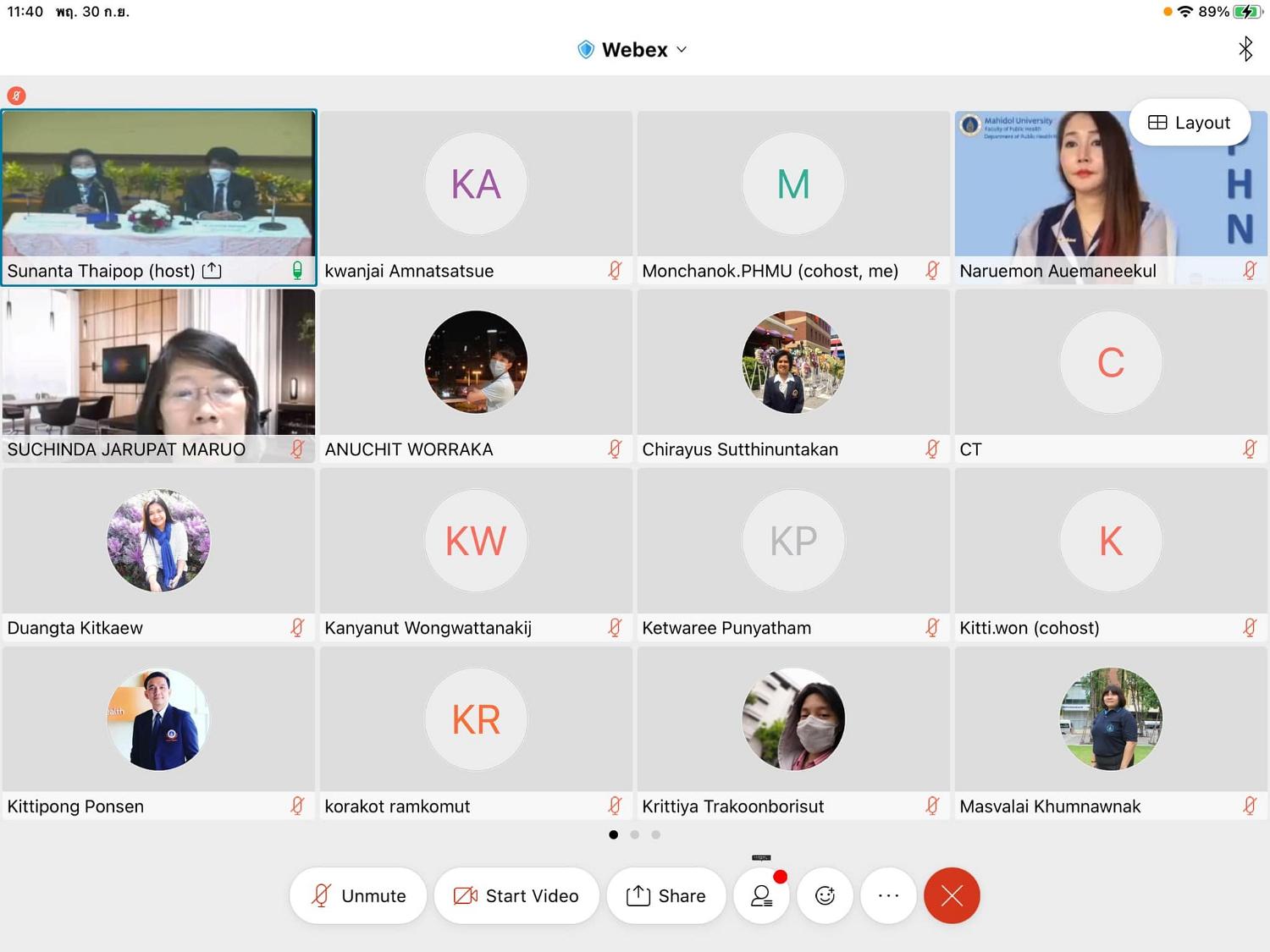Click green active microphone icon on Sunanta tile
The height and width of the screenshot is (952, 1270).
297,271
